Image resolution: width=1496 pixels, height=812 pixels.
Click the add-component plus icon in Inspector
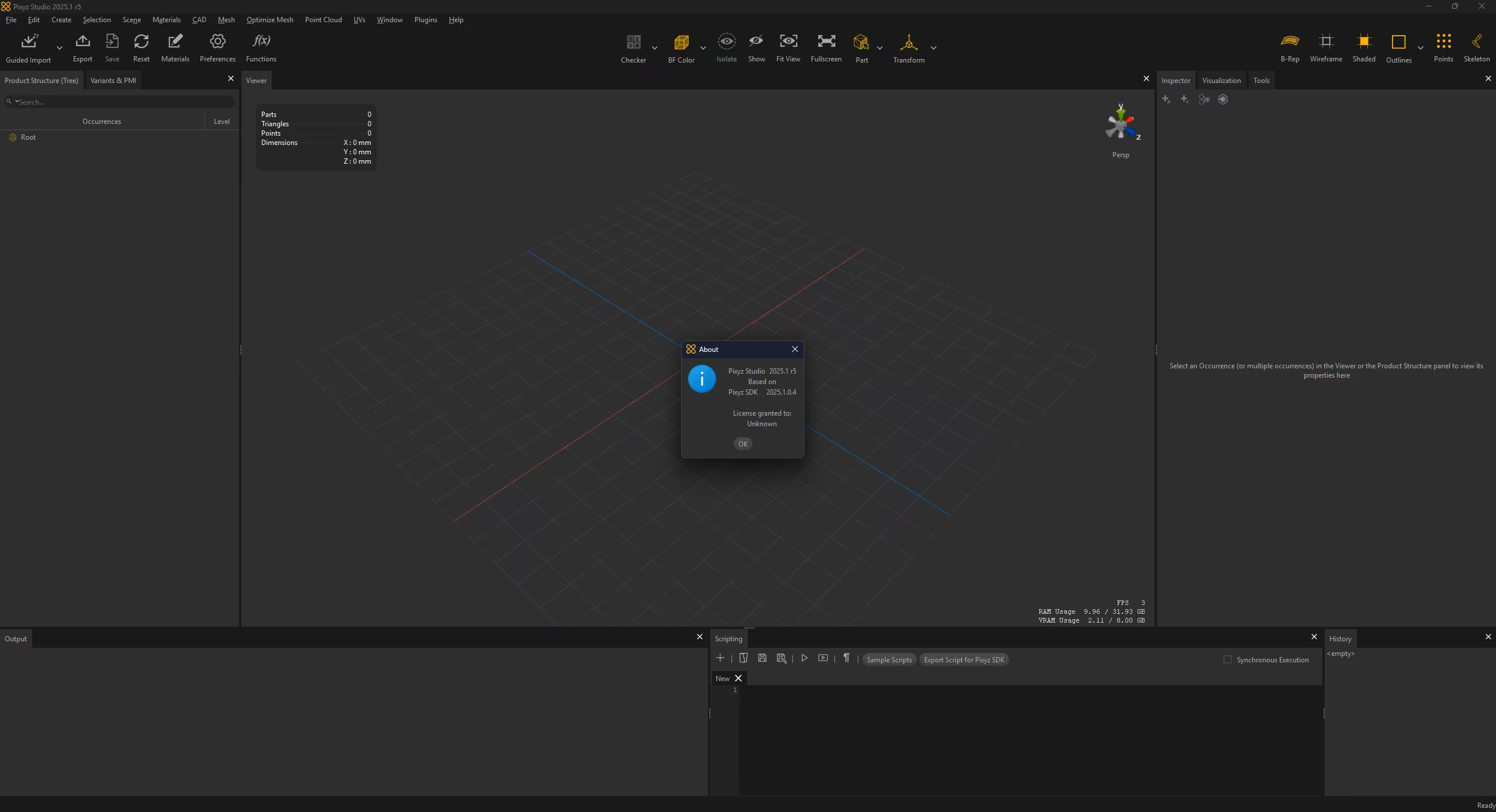(1184, 99)
